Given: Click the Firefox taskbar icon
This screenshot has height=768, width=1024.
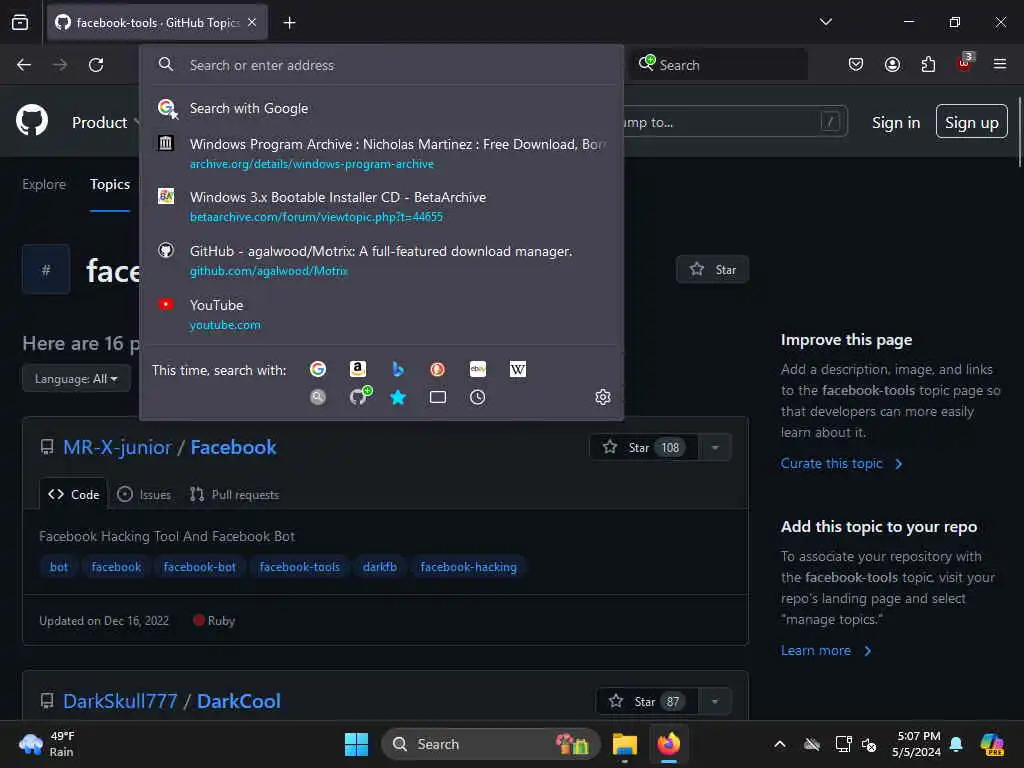Looking at the screenshot, I should [668, 744].
